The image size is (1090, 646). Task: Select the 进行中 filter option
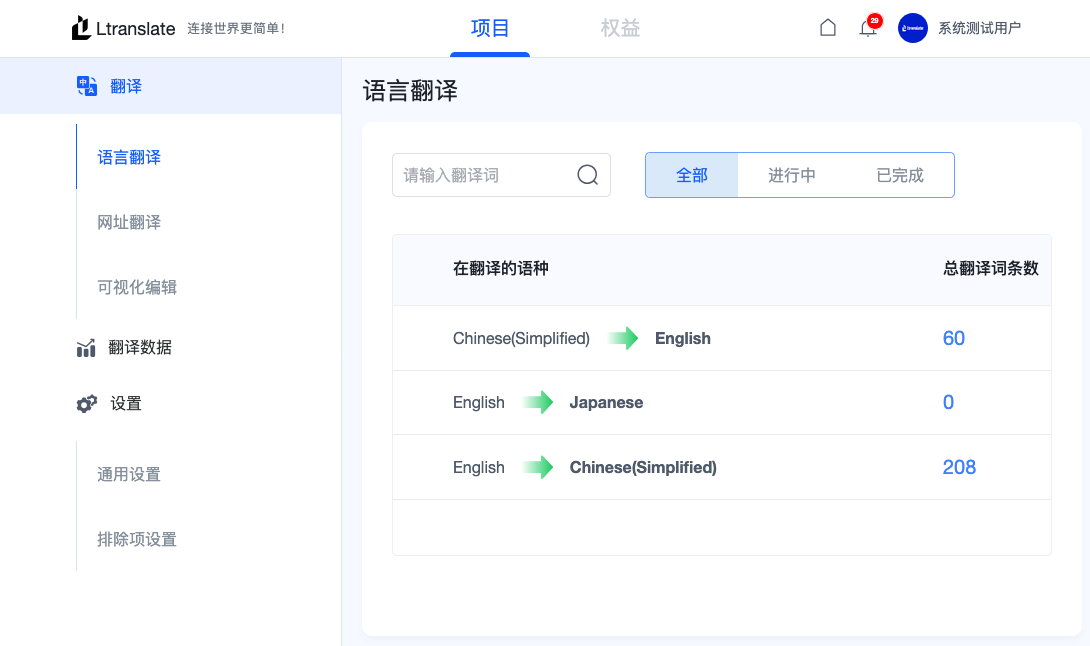point(791,174)
